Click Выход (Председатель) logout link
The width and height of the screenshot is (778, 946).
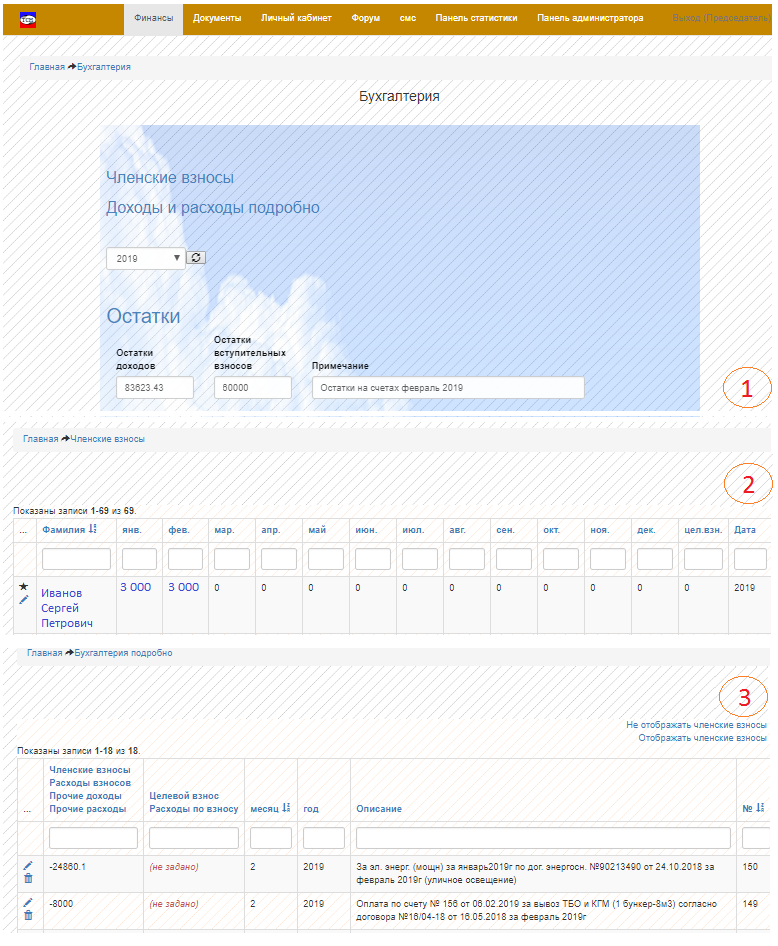coord(721,18)
